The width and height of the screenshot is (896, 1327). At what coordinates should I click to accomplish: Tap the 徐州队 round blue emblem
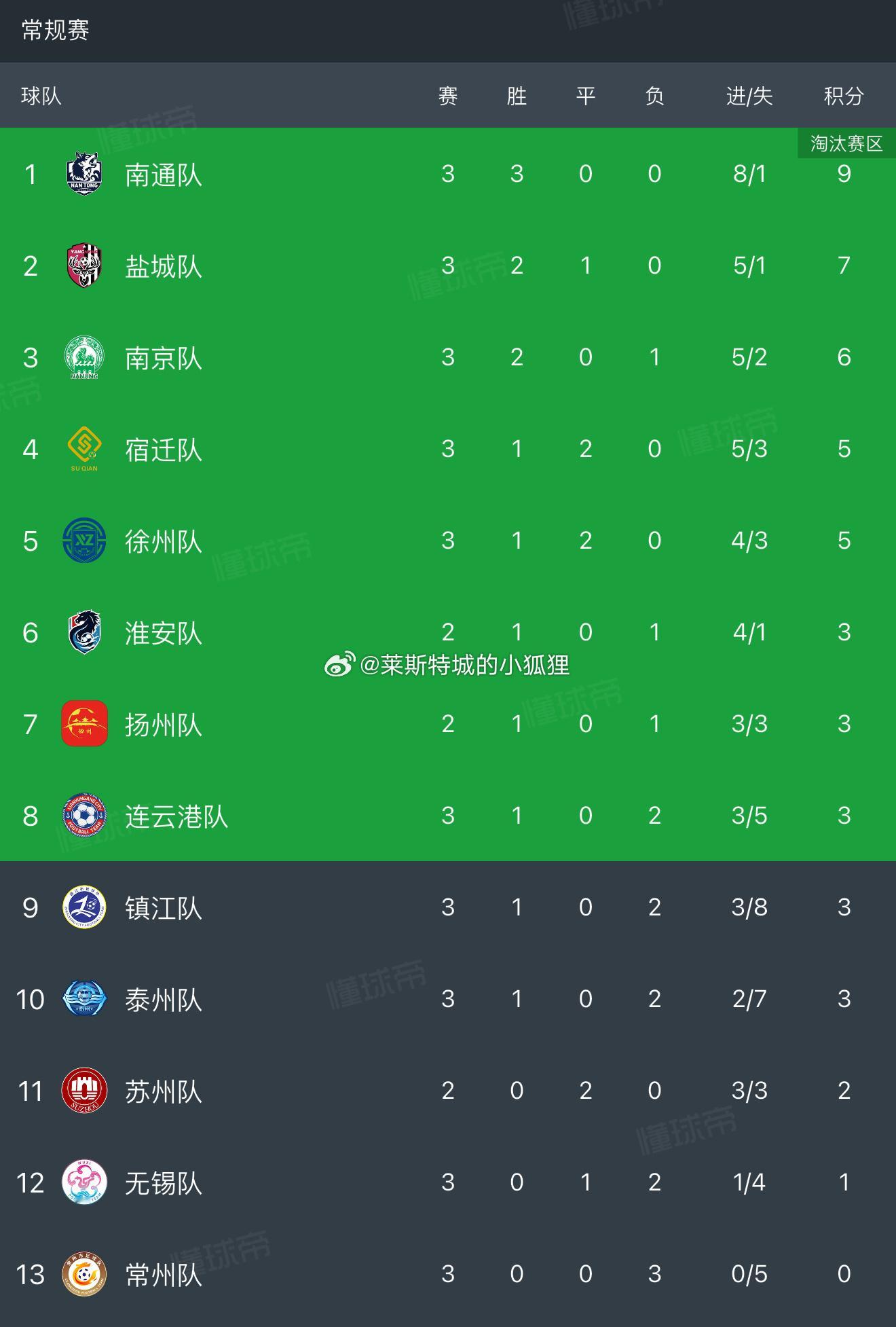(x=84, y=541)
